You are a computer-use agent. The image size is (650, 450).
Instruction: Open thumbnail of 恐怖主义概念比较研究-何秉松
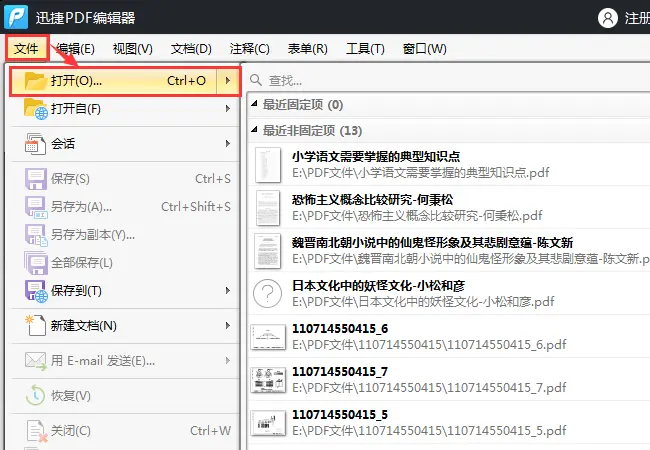[x=268, y=208]
